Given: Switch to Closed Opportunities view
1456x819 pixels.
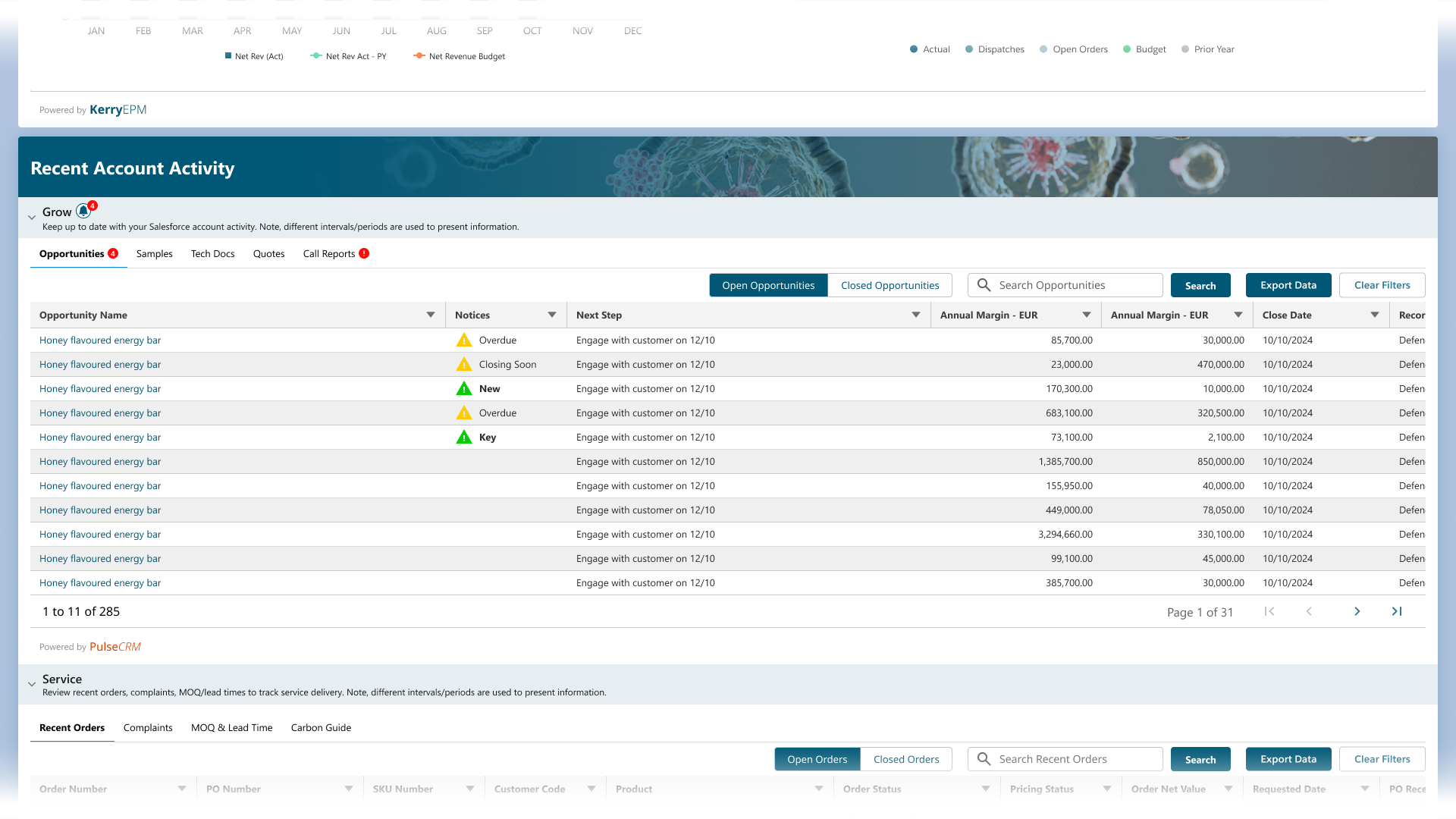Looking at the screenshot, I should click(x=890, y=285).
